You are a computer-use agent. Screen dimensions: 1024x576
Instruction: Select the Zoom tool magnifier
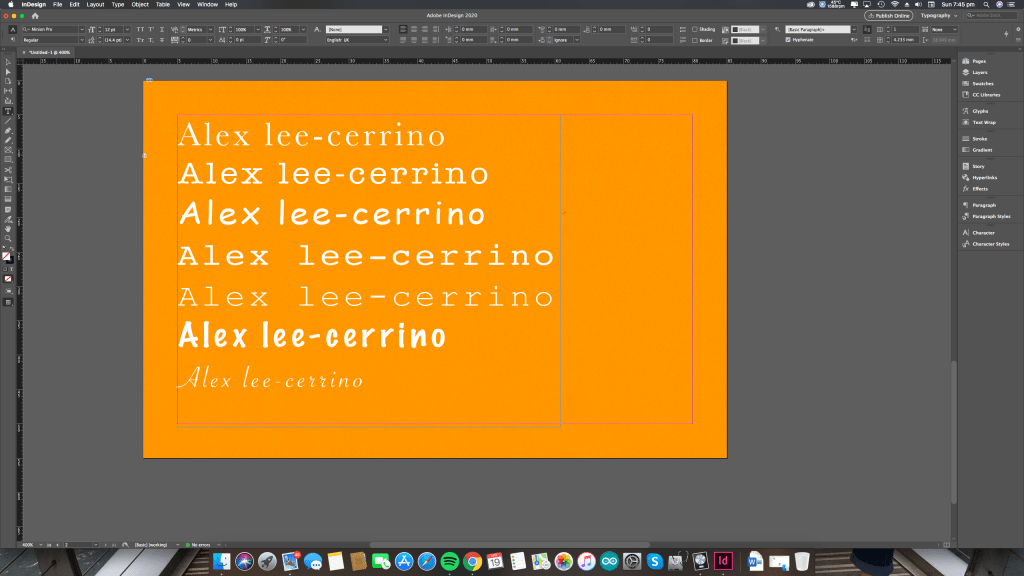pyautogui.click(x=8, y=238)
